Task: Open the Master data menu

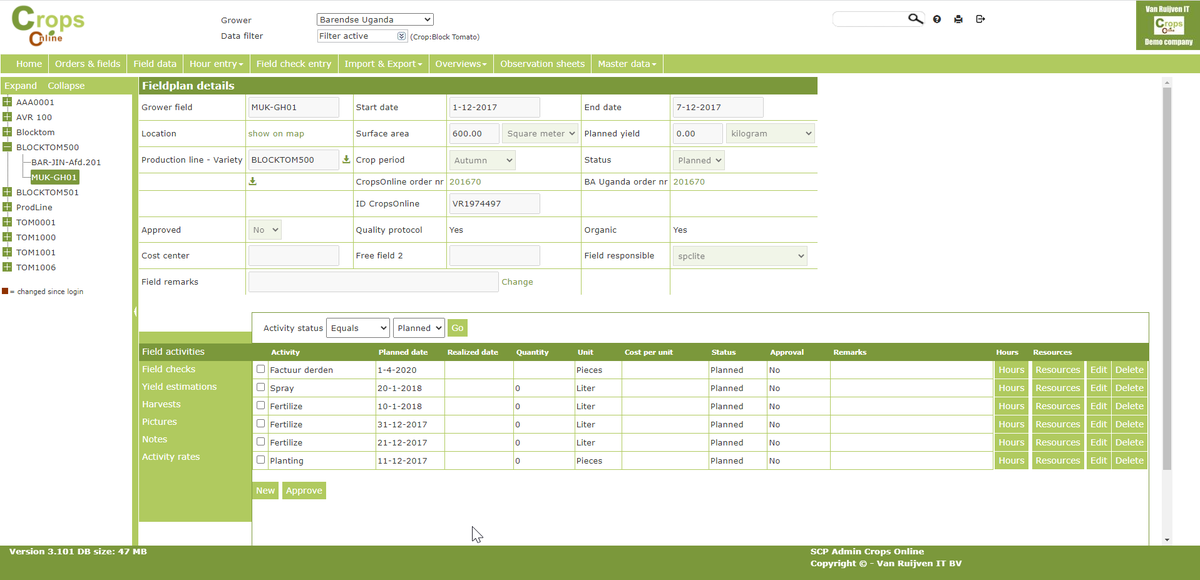Action: 627,64
